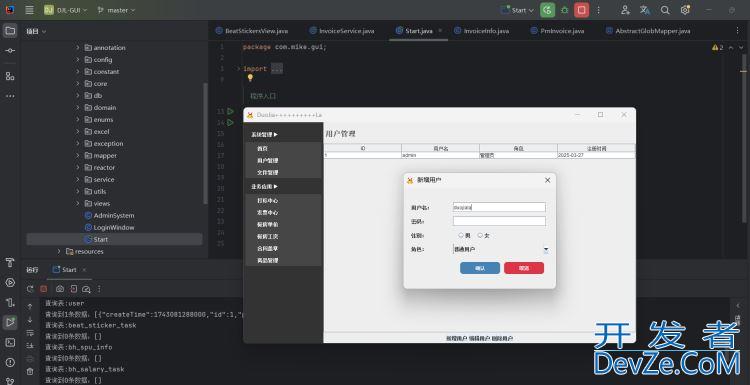Open the Structure tool window icon
Screen dimensions: 750x385
(x=10, y=76)
